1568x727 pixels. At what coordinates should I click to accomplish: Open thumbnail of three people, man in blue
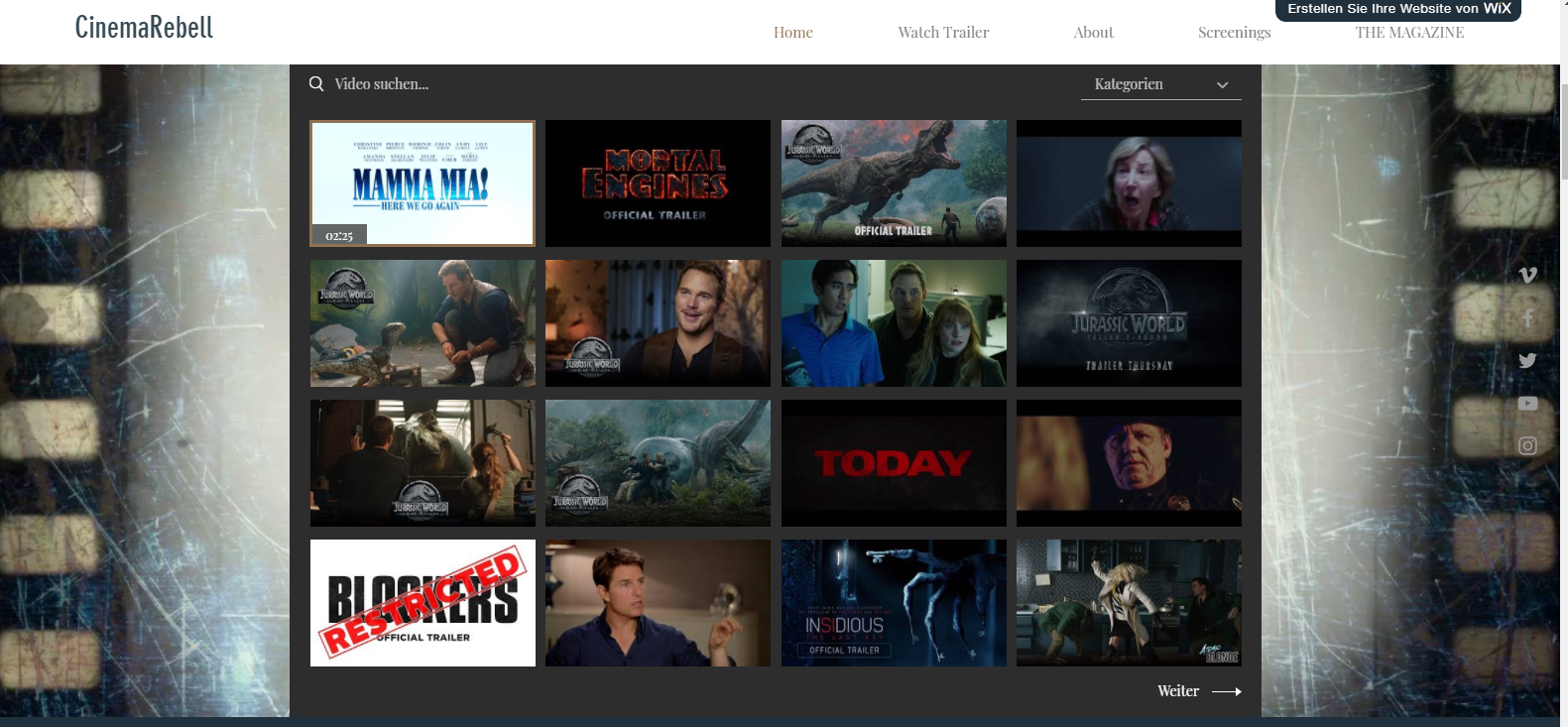[x=894, y=323]
